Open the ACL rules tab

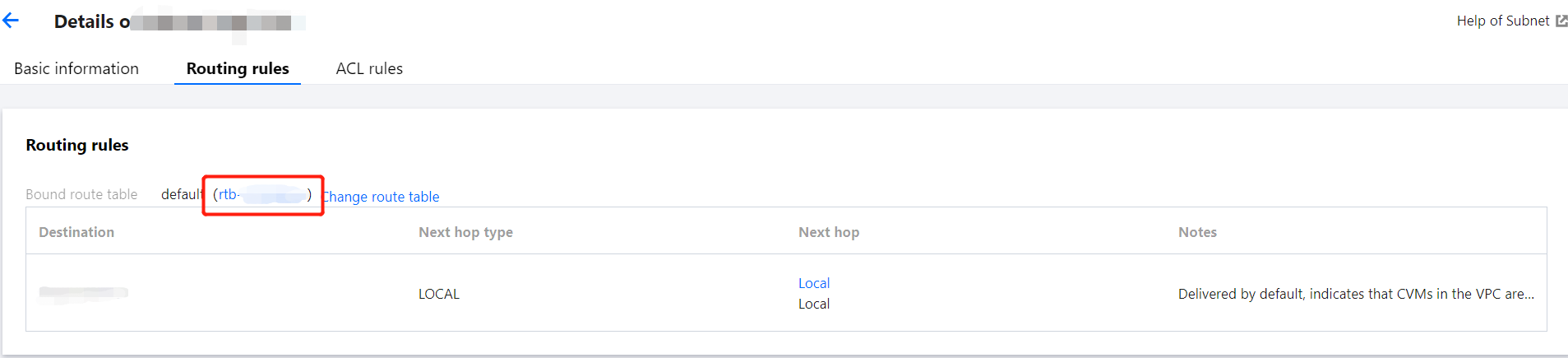click(369, 68)
